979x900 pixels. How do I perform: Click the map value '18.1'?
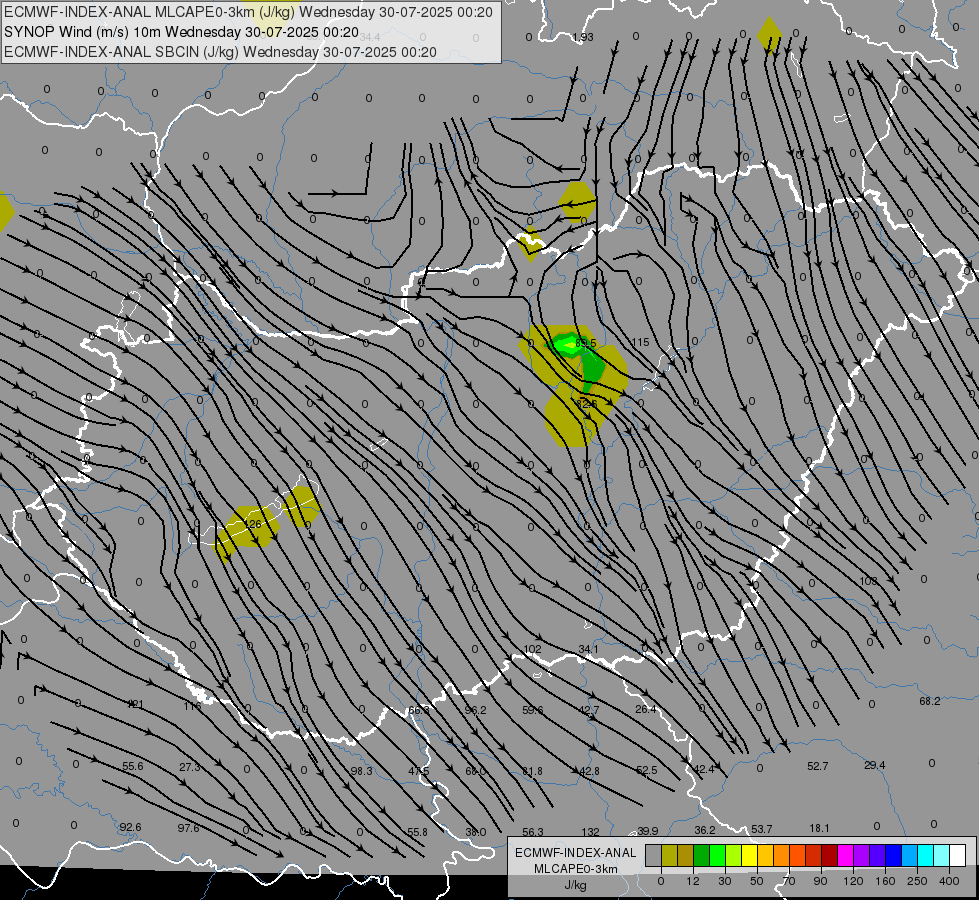819,828
